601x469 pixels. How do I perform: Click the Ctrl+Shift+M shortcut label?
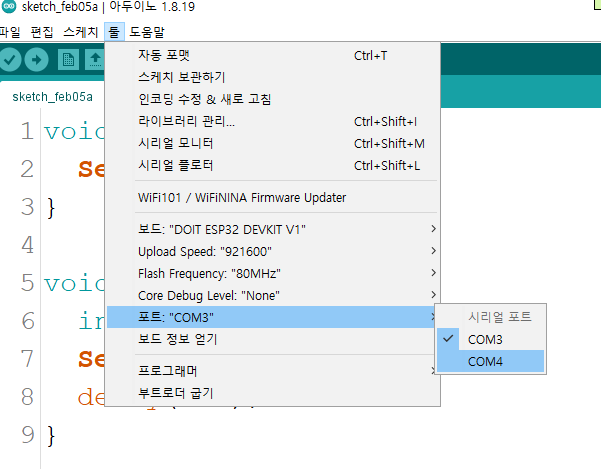pyautogui.click(x=389, y=144)
